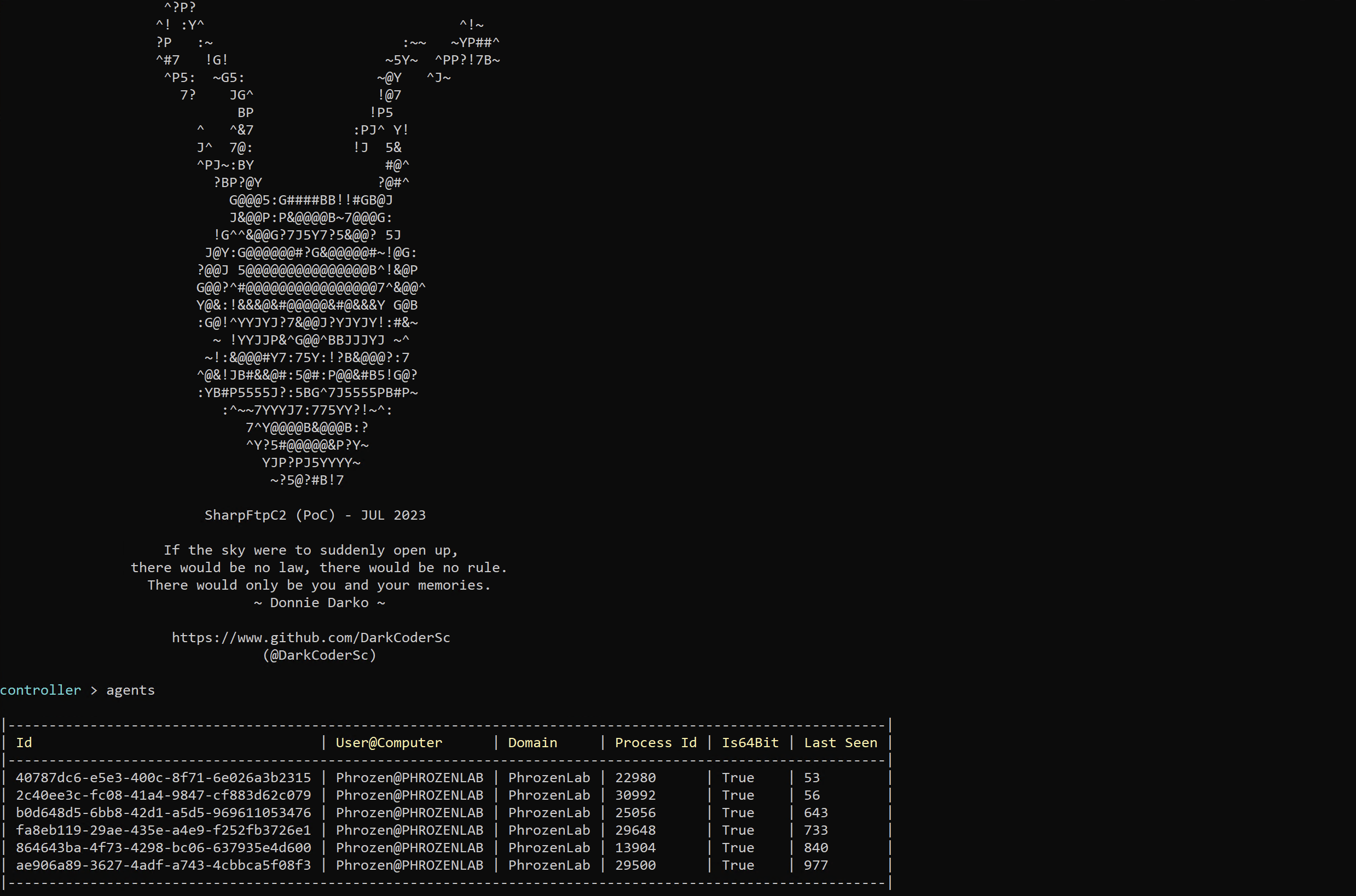Click the Last Seen column header

[841, 743]
